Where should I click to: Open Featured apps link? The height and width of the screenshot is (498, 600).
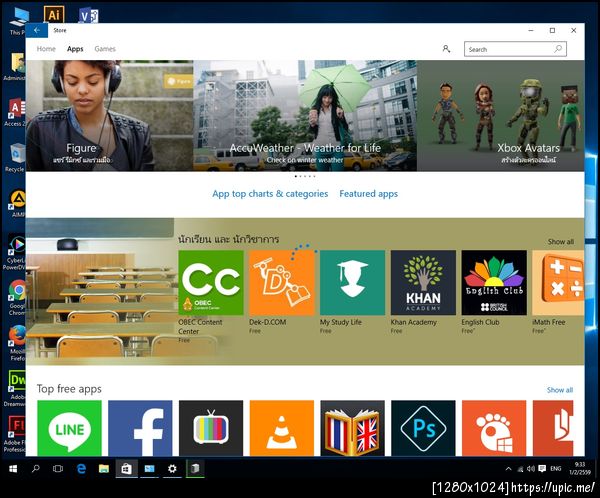coord(368,194)
